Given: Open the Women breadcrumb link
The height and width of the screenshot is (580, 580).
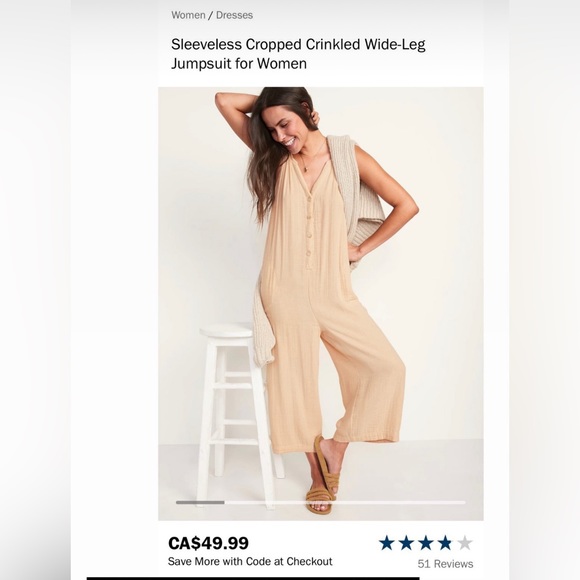Looking at the screenshot, I should [x=188, y=15].
